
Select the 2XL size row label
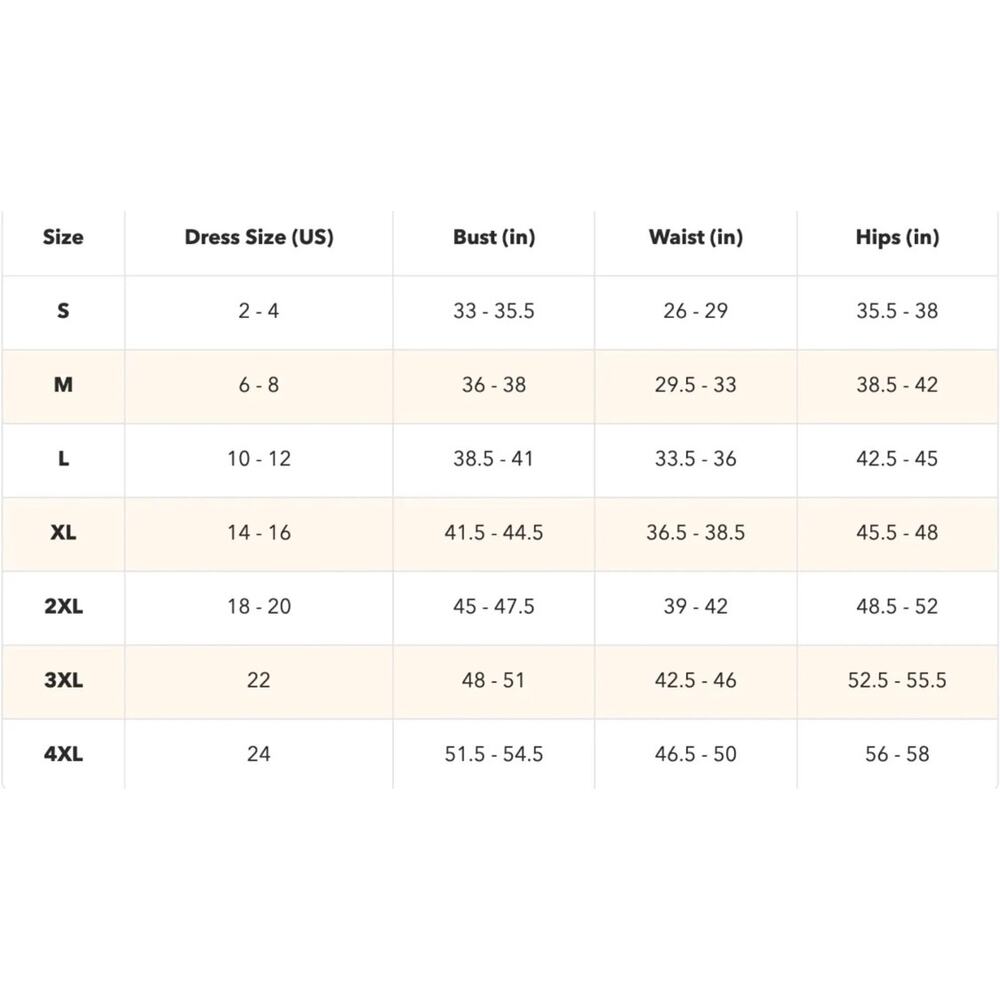point(63,607)
